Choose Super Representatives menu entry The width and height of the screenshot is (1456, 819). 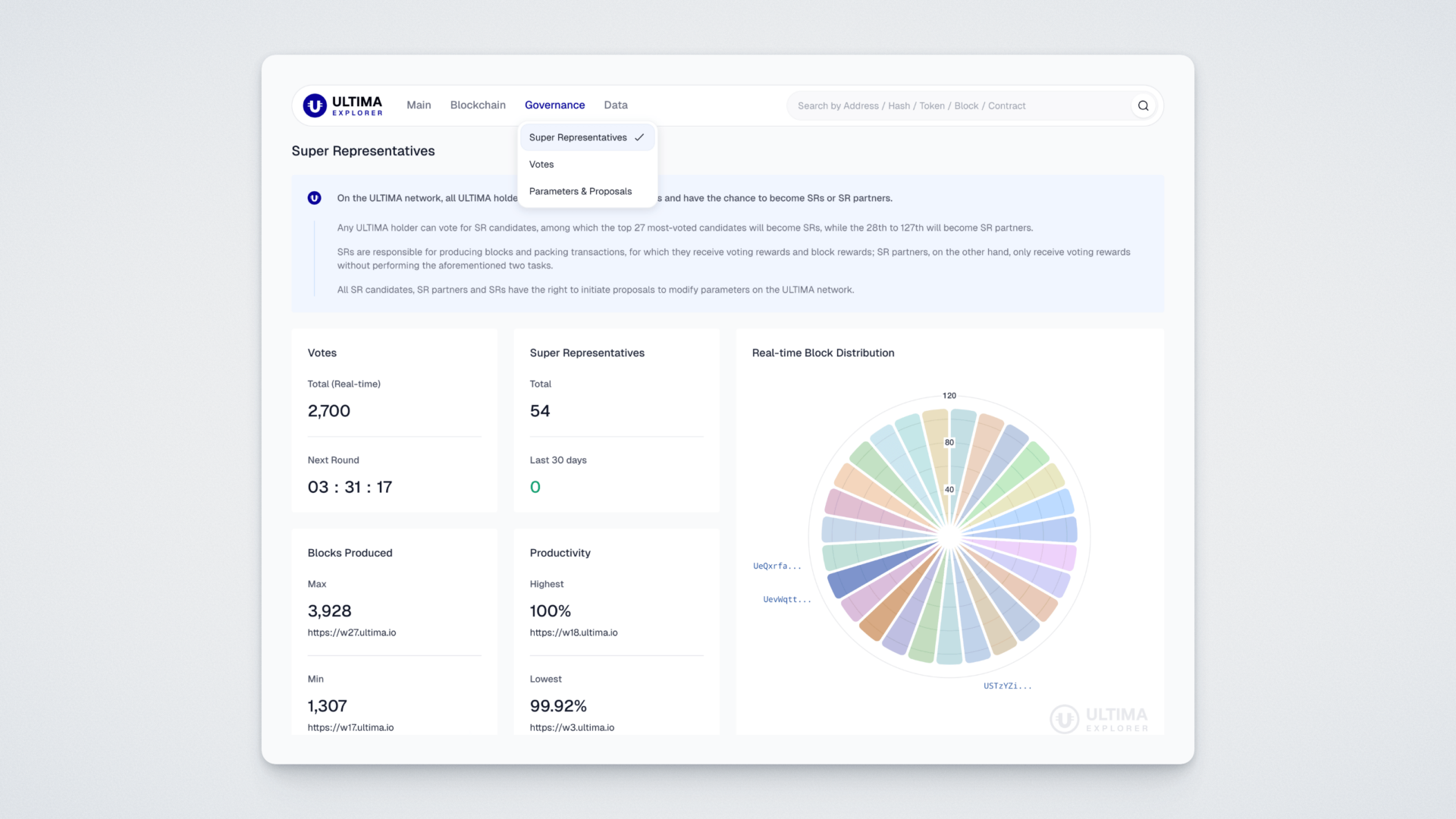click(578, 137)
